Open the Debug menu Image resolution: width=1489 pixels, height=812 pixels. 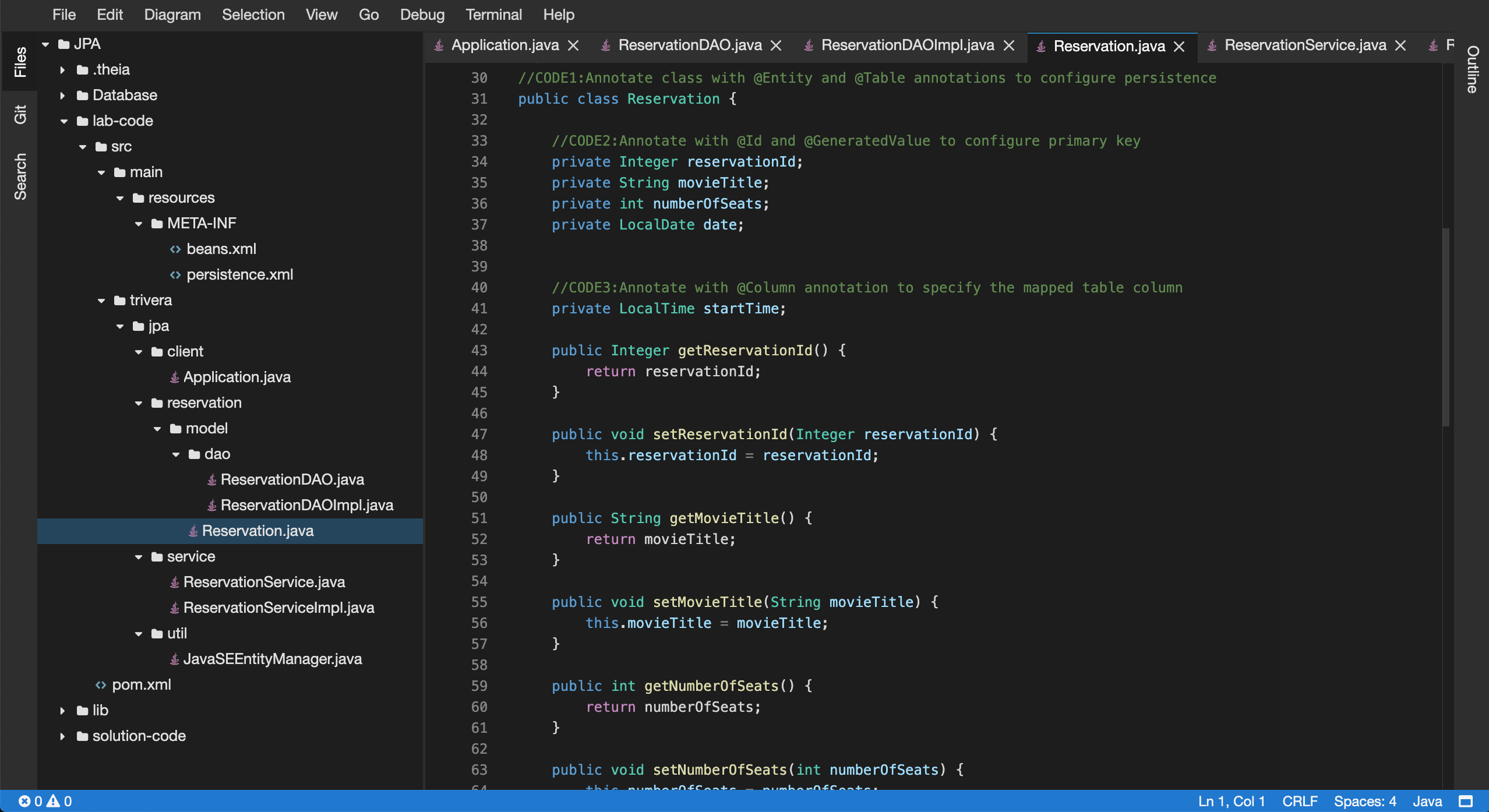(422, 15)
